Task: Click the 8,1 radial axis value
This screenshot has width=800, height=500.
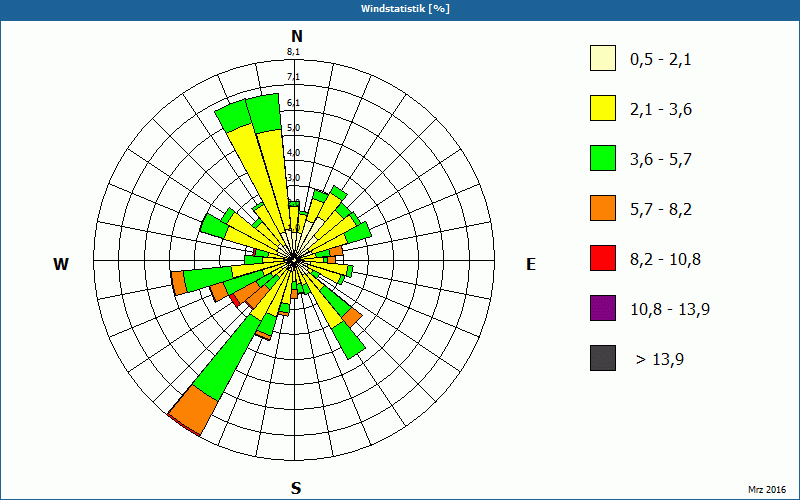Action: pos(293,52)
